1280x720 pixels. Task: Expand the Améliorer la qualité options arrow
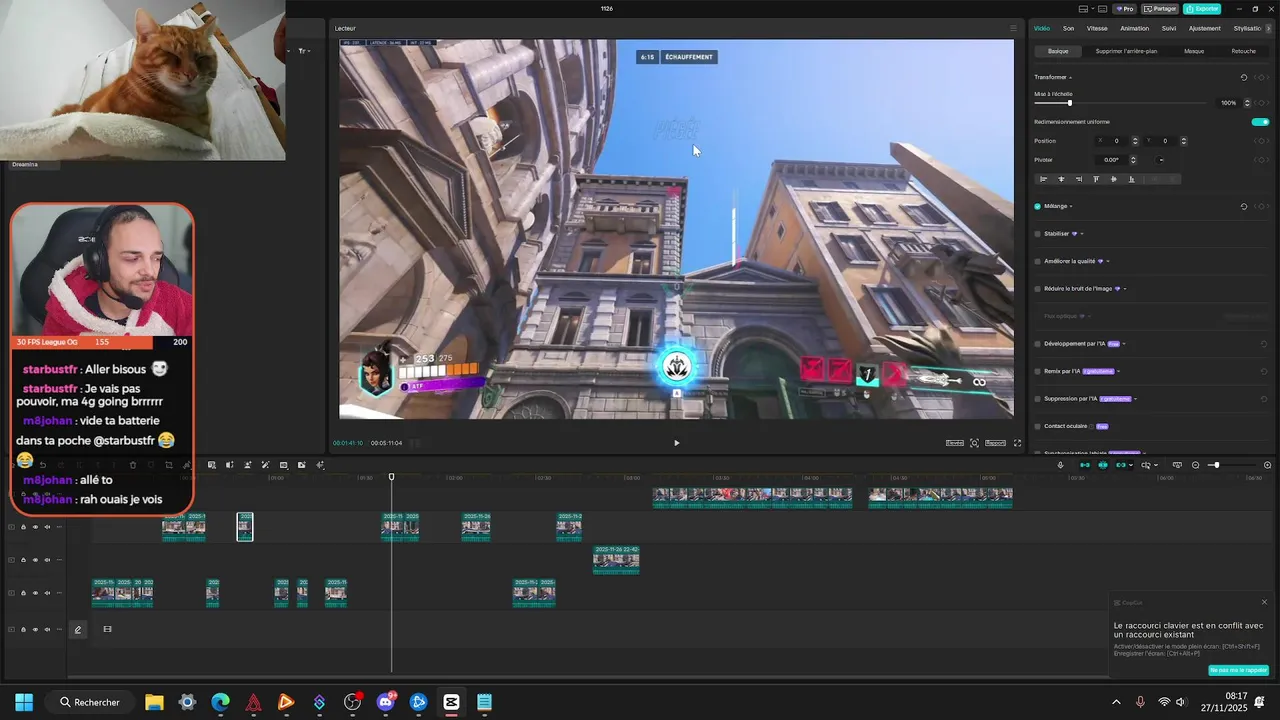pos(1108,261)
